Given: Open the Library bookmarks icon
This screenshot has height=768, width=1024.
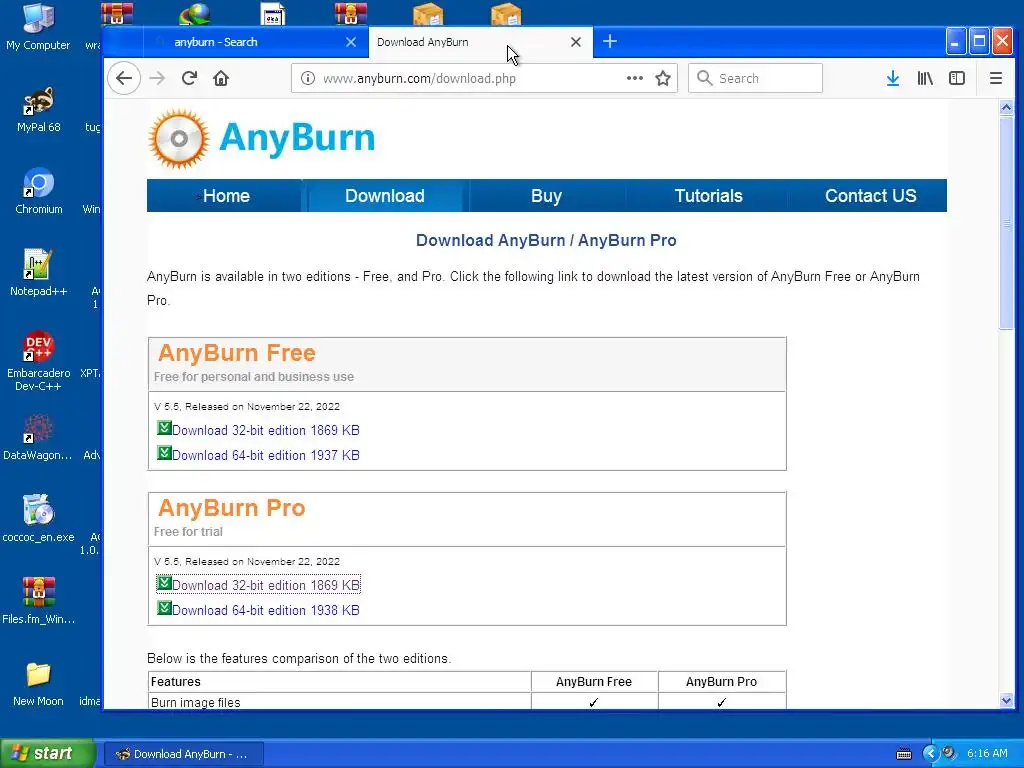Looking at the screenshot, I should (925, 78).
